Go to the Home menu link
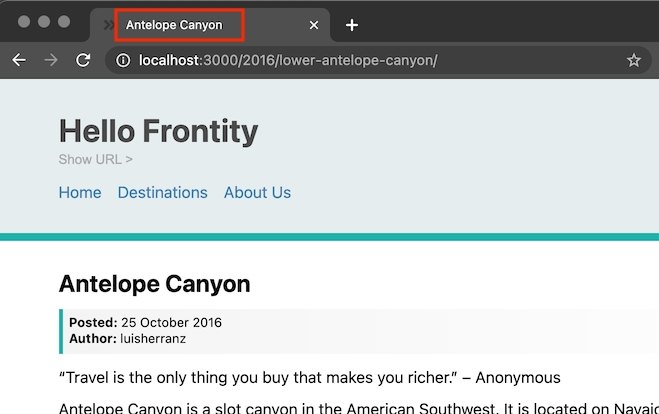This screenshot has height=414, width=659. click(80, 193)
